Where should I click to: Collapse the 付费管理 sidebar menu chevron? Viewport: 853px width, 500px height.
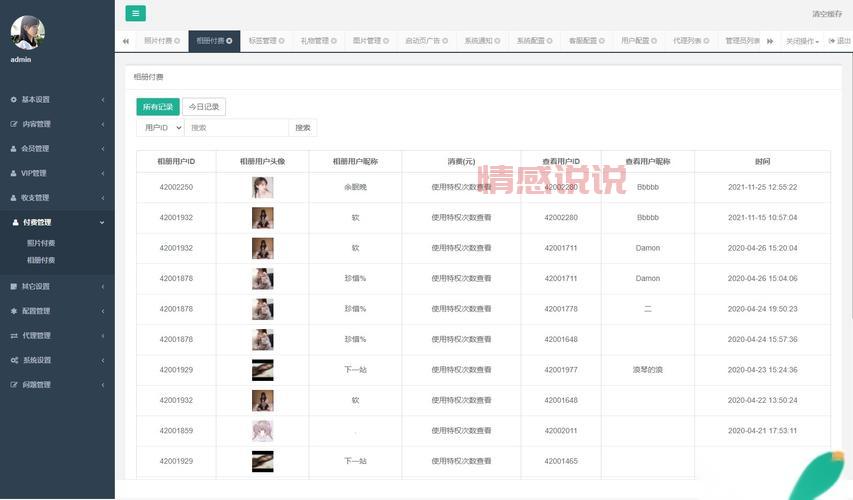point(102,223)
